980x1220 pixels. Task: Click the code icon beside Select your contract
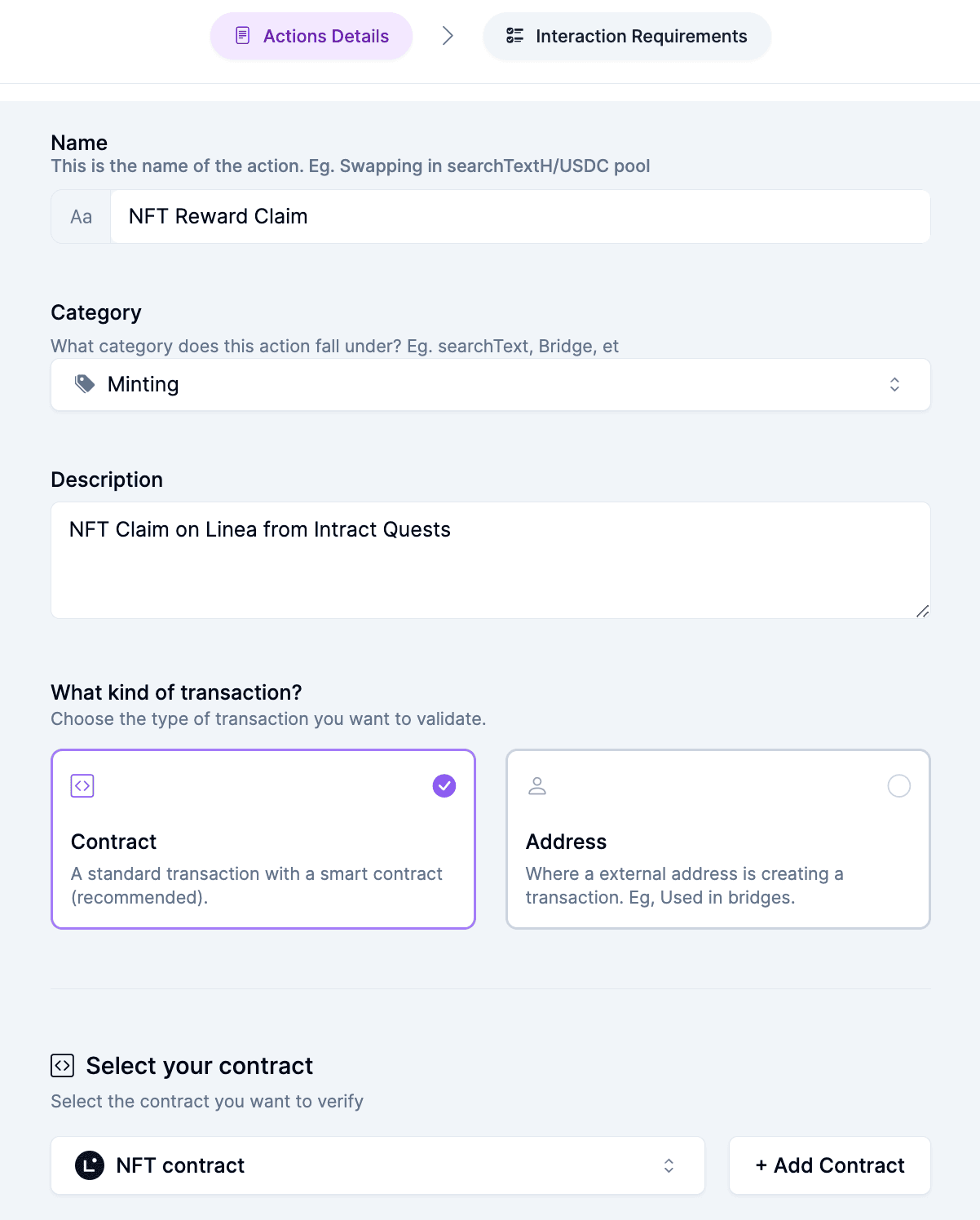pyautogui.click(x=63, y=1066)
